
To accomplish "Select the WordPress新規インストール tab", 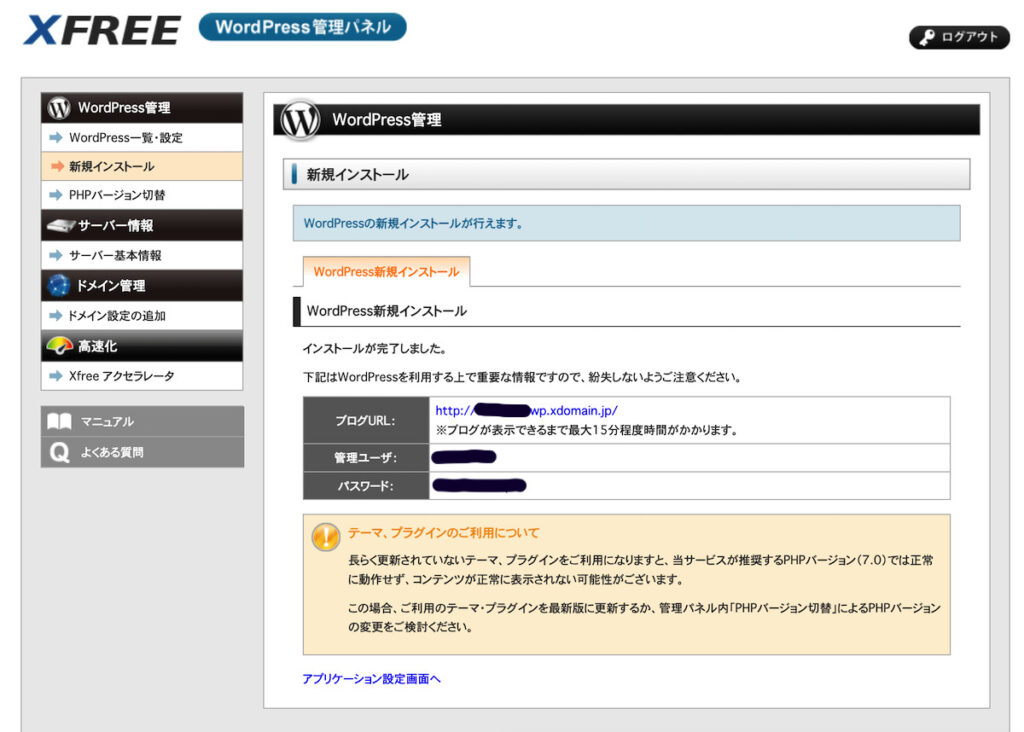I will [386, 272].
